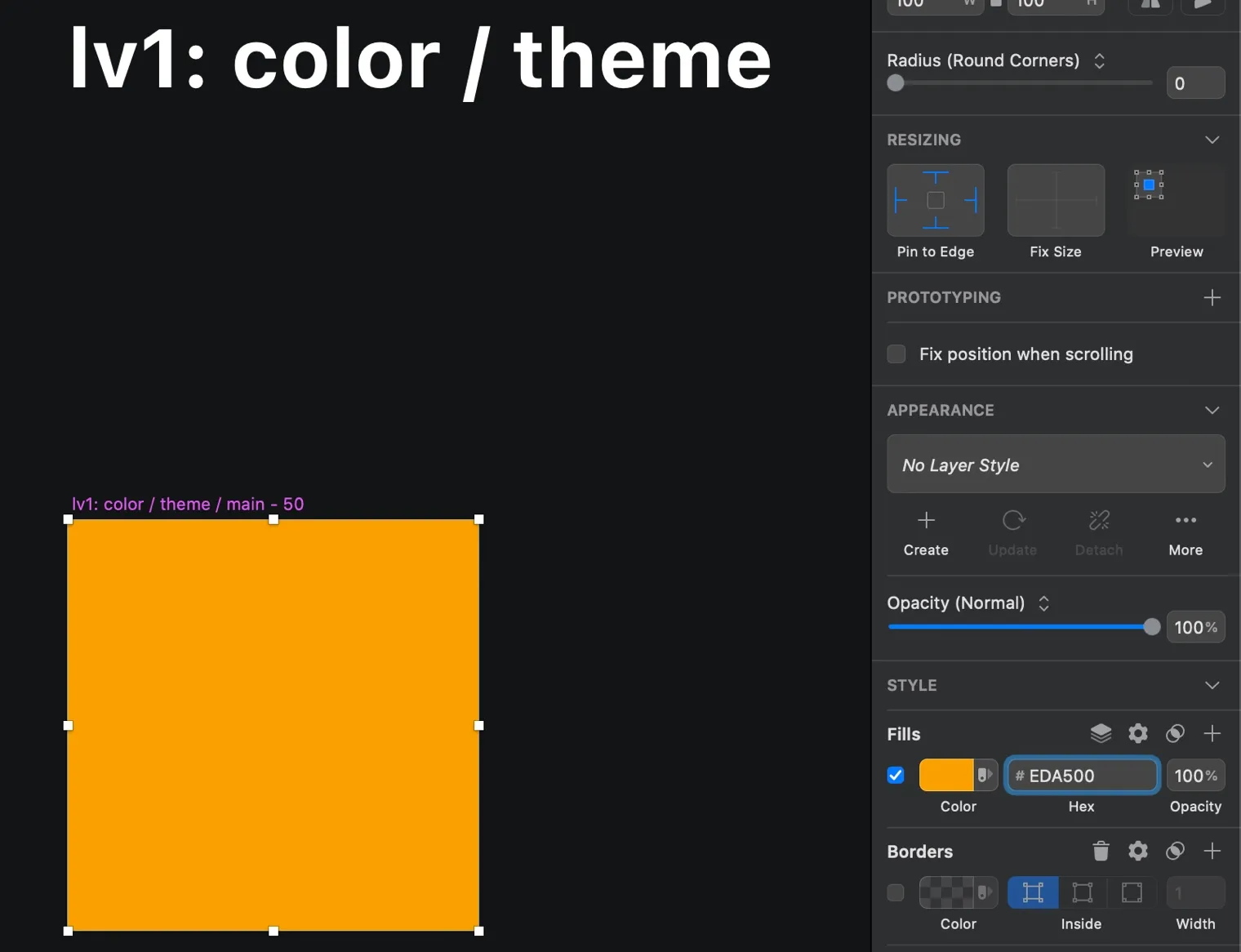Open the More layer style options
The width and height of the screenshot is (1241, 952).
(x=1185, y=532)
